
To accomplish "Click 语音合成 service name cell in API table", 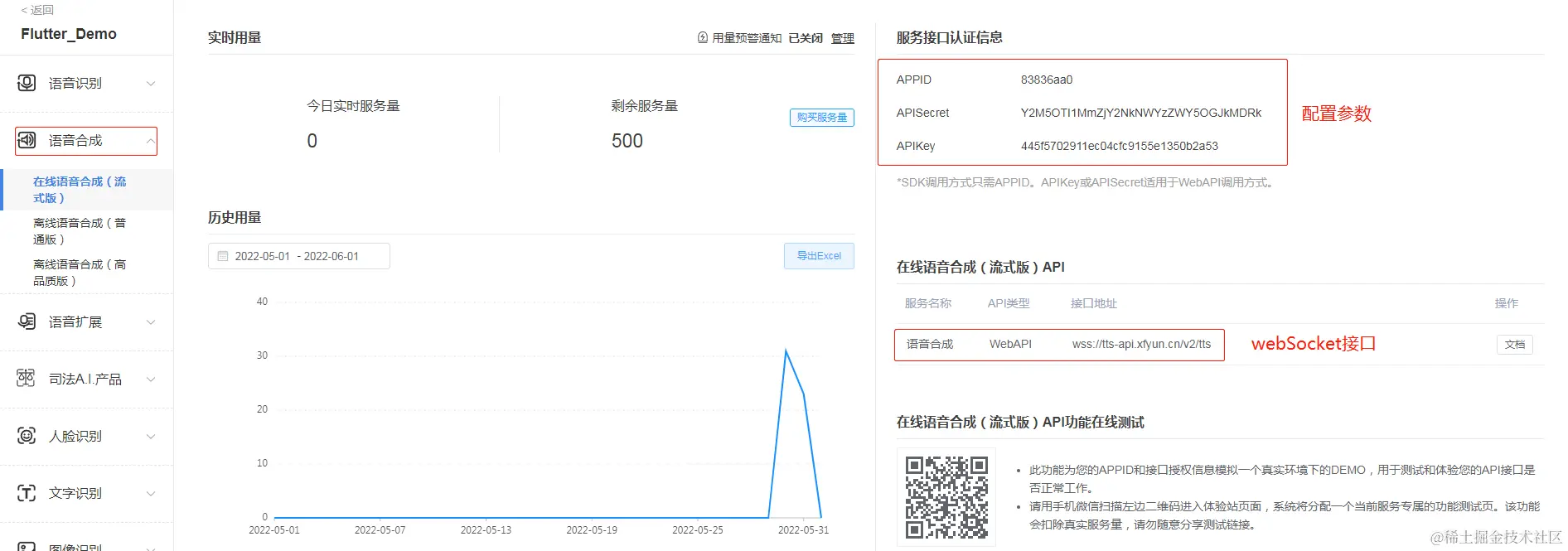I will click(x=930, y=344).
